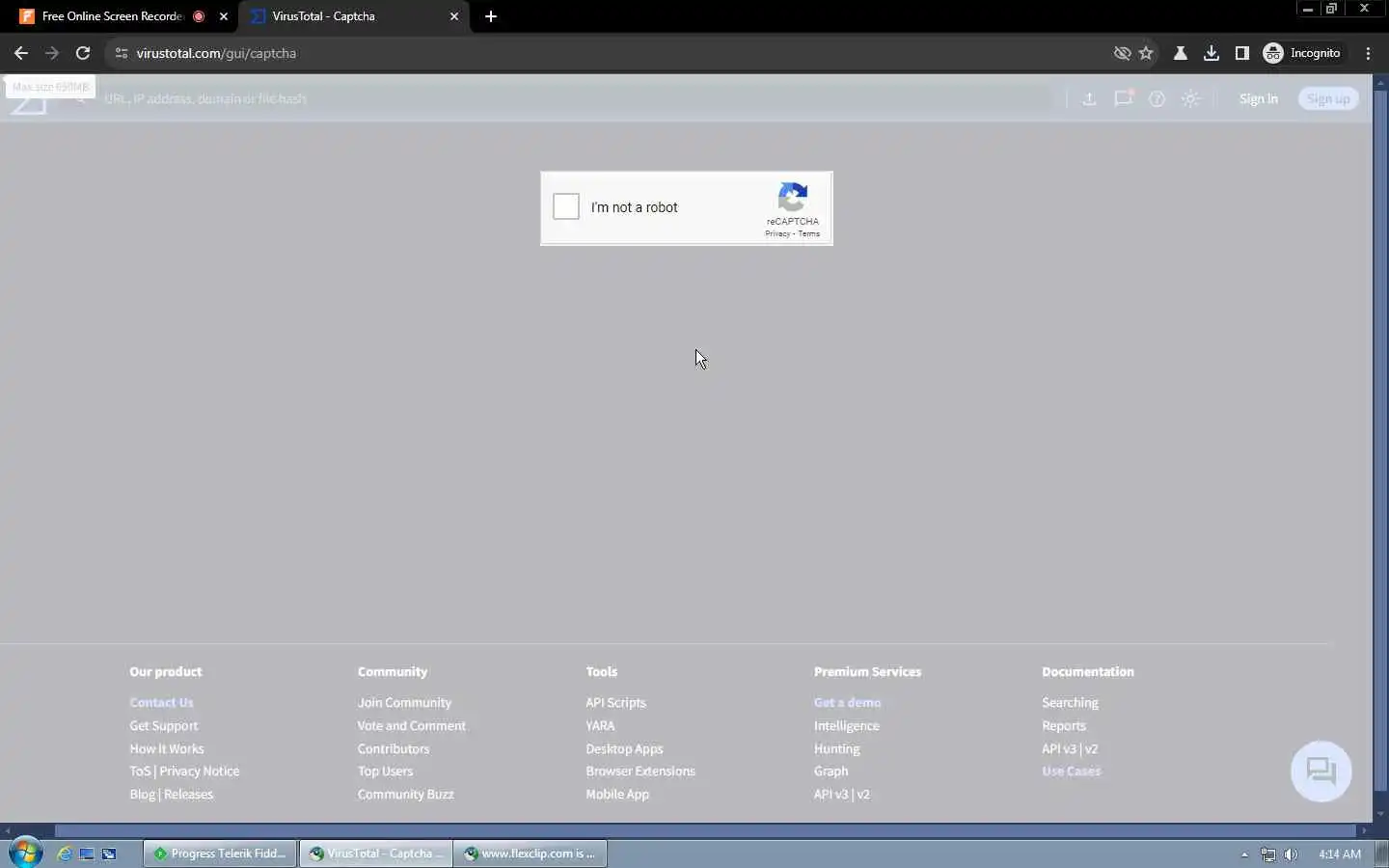Close the Free Online Screen Recorder tab
Viewport: 1389px width, 868px height.
tap(224, 16)
